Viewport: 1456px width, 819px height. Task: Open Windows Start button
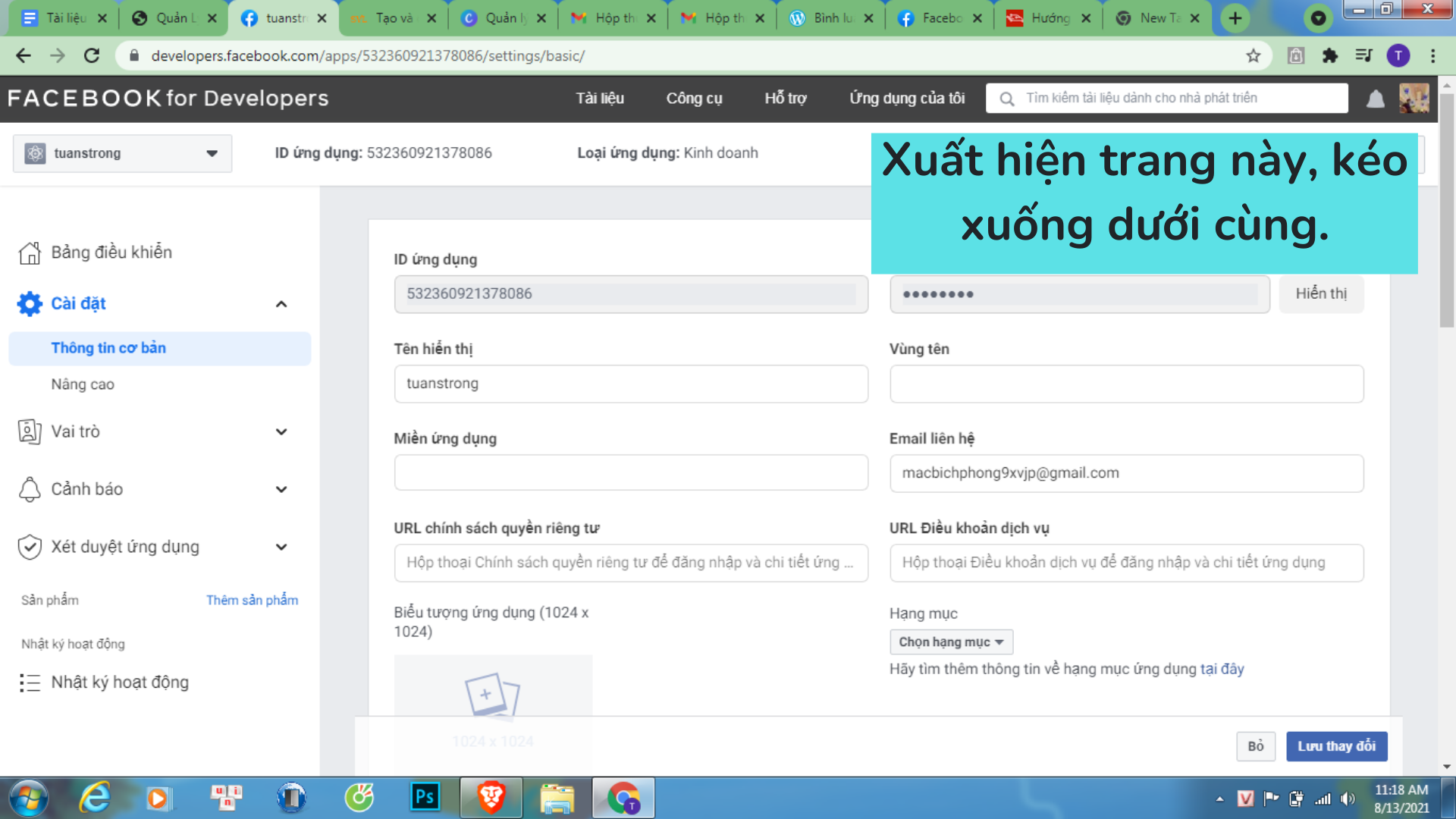(x=29, y=798)
